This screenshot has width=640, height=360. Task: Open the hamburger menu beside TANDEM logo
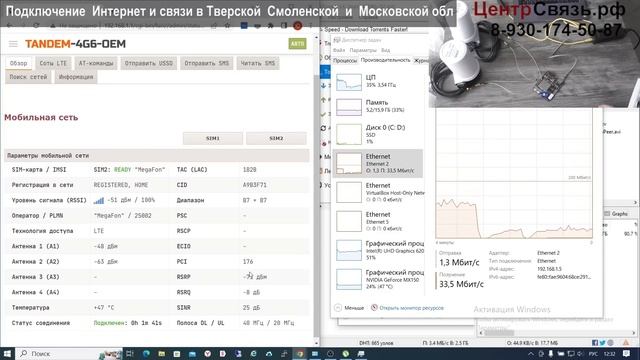click(x=13, y=44)
